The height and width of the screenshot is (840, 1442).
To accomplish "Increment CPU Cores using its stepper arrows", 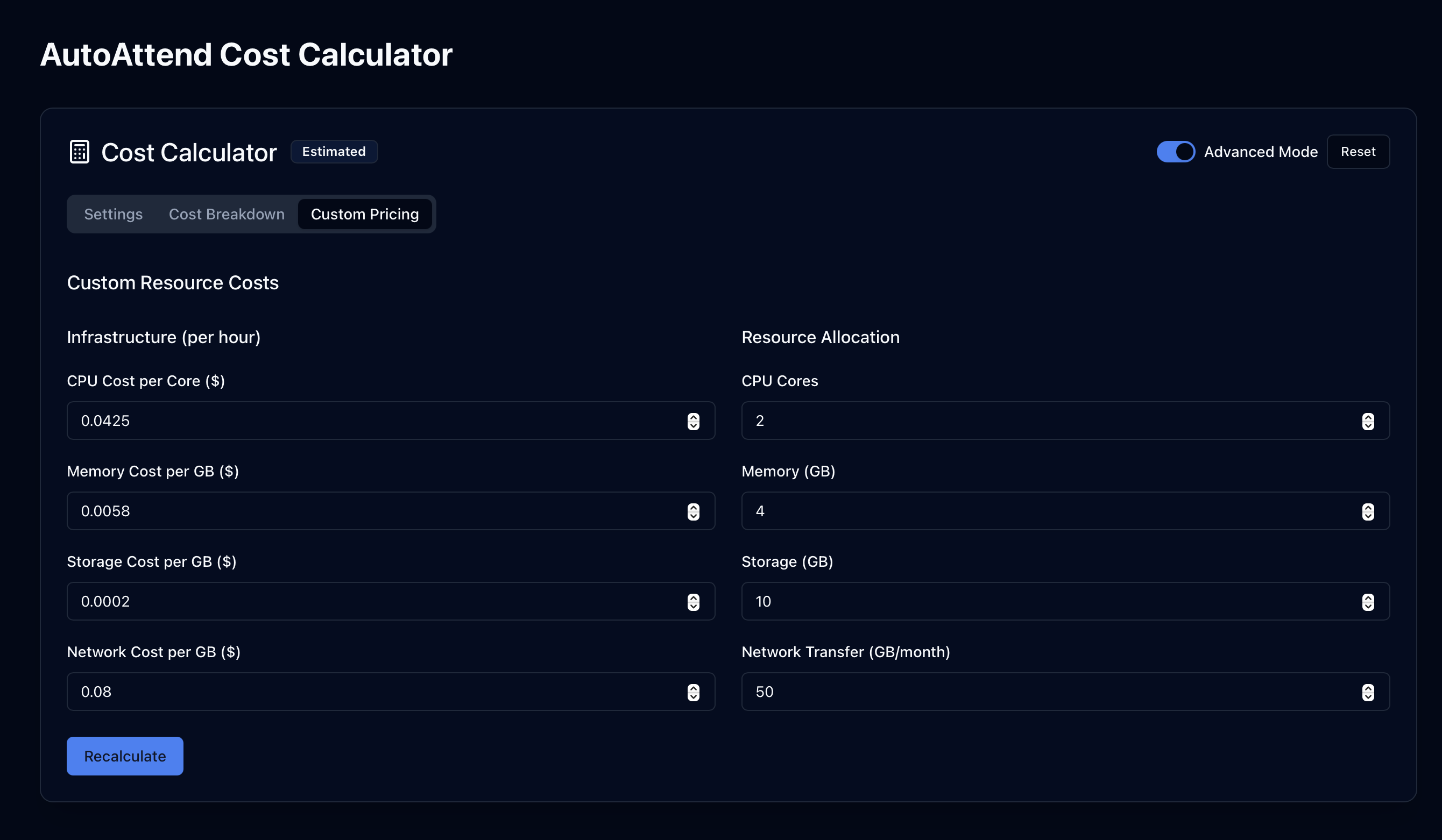I will click(x=1368, y=417).
